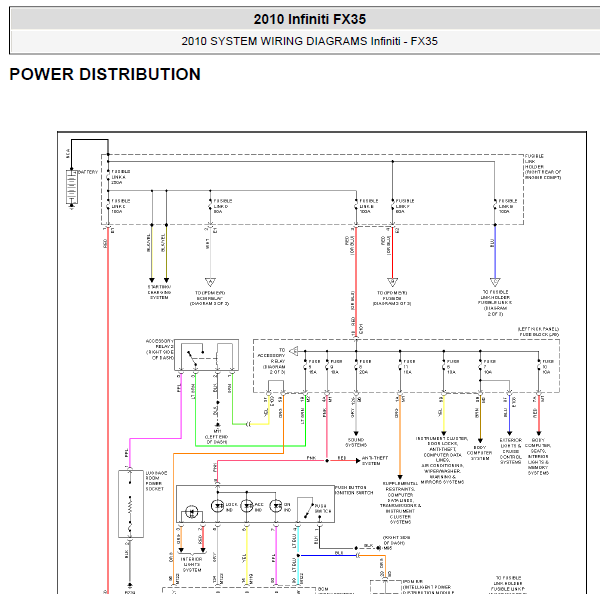600x594 pixels.
Task: Click the Fusible Link D 80A label
Action: 223,206
